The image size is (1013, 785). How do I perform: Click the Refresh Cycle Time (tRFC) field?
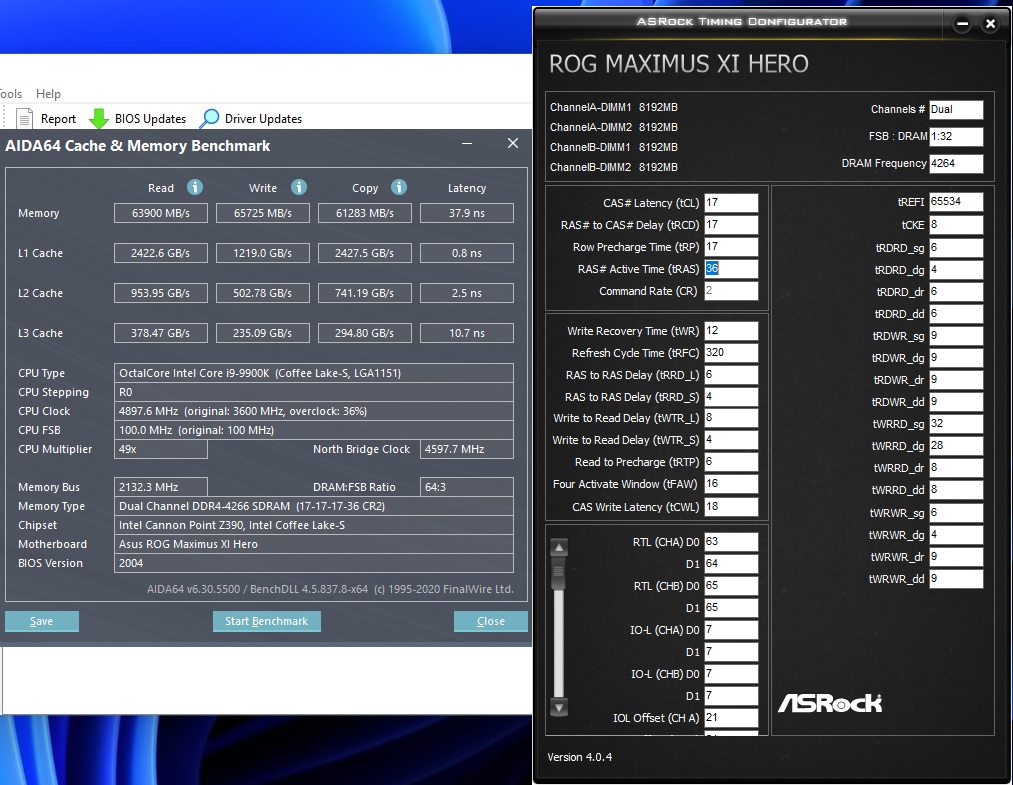click(731, 353)
